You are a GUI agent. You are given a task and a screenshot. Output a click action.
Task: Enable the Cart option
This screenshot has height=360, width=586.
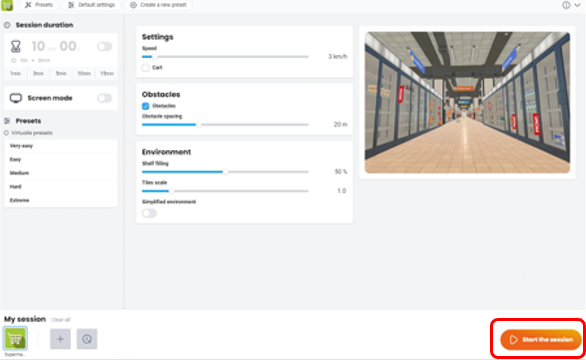[145, 68]
